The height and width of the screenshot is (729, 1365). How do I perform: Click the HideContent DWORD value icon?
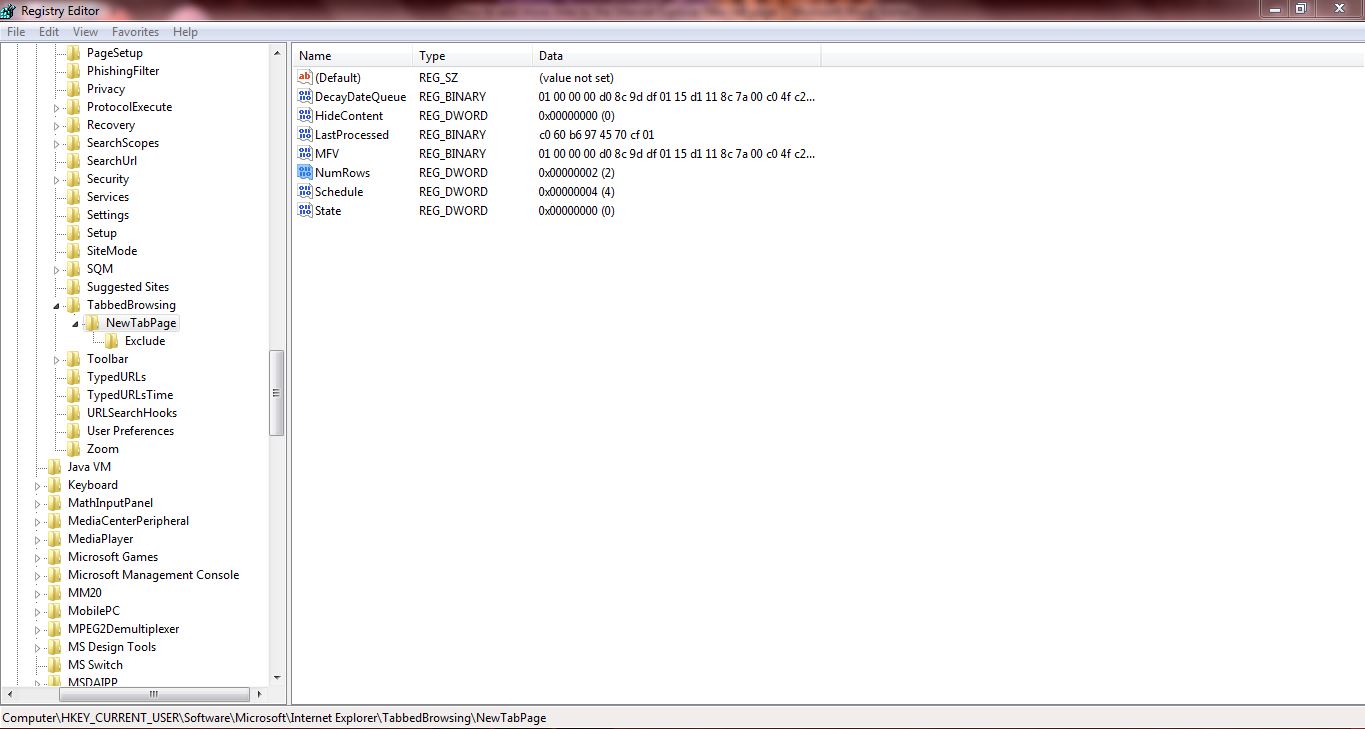tap(305, 115)
